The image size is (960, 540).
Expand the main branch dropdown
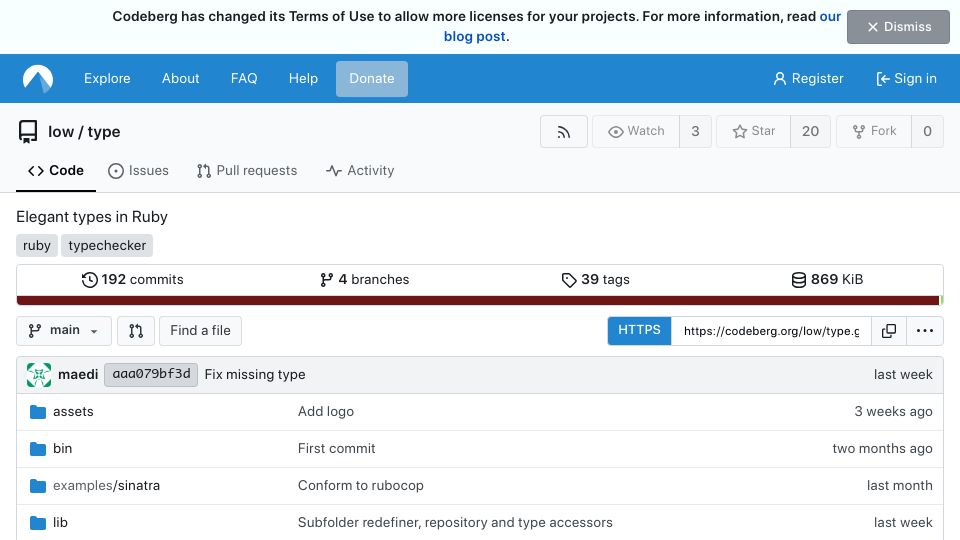click(x=64, y=331)
